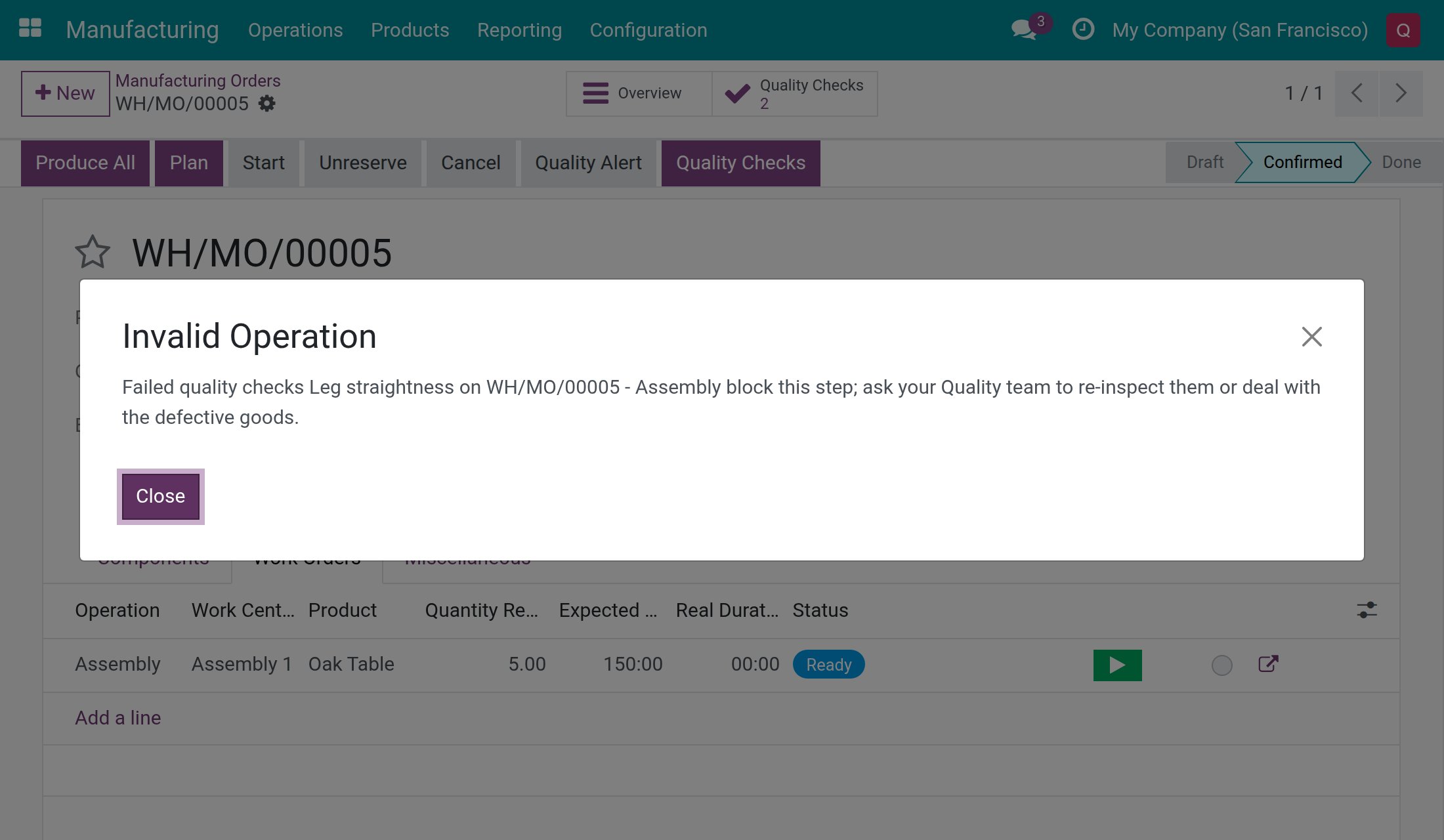Switch company My Company (San Francisco)
Screen dimensions: 1444x840
point(1240,30)
